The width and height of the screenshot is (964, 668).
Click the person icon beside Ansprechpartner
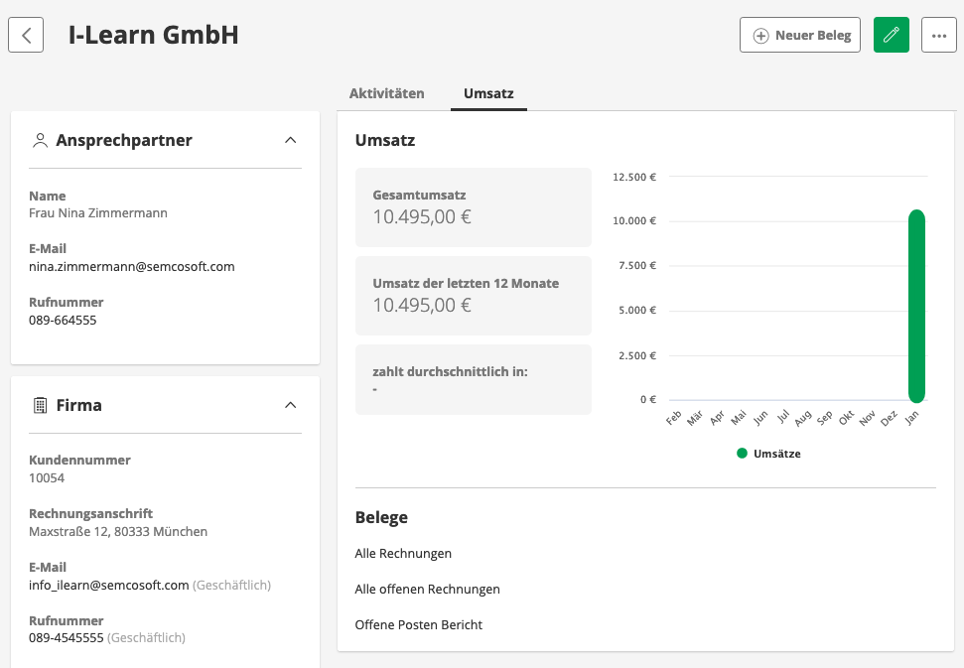pyautogui.click(x=40, y=141)
